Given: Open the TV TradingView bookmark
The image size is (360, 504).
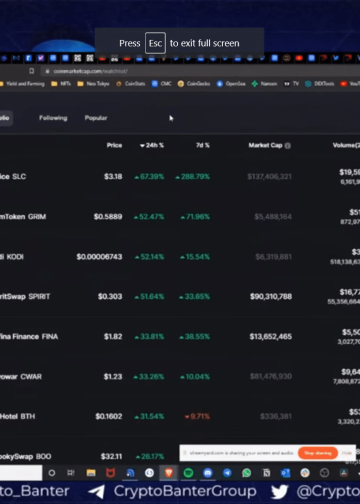Looking at the screenshot, I should [x=291, y=84].
